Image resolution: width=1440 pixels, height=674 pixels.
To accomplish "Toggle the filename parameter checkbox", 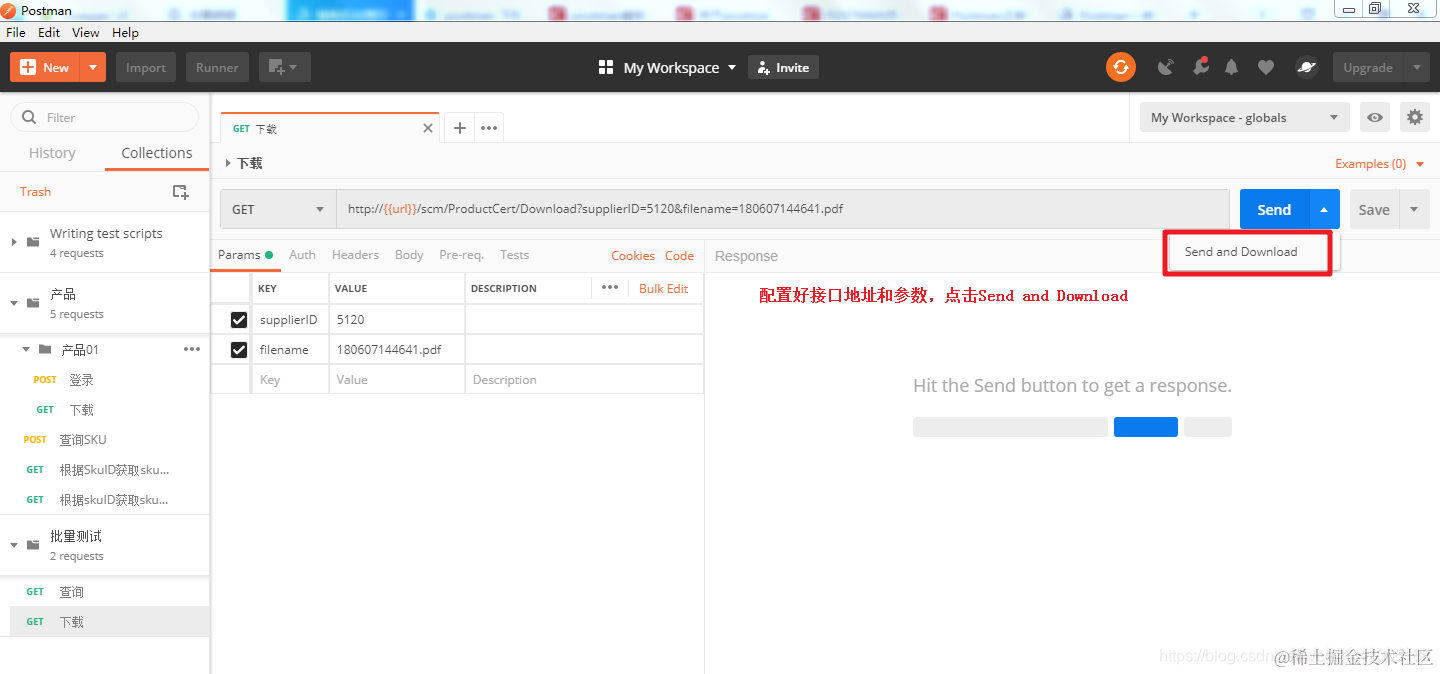I will (239, 350).
